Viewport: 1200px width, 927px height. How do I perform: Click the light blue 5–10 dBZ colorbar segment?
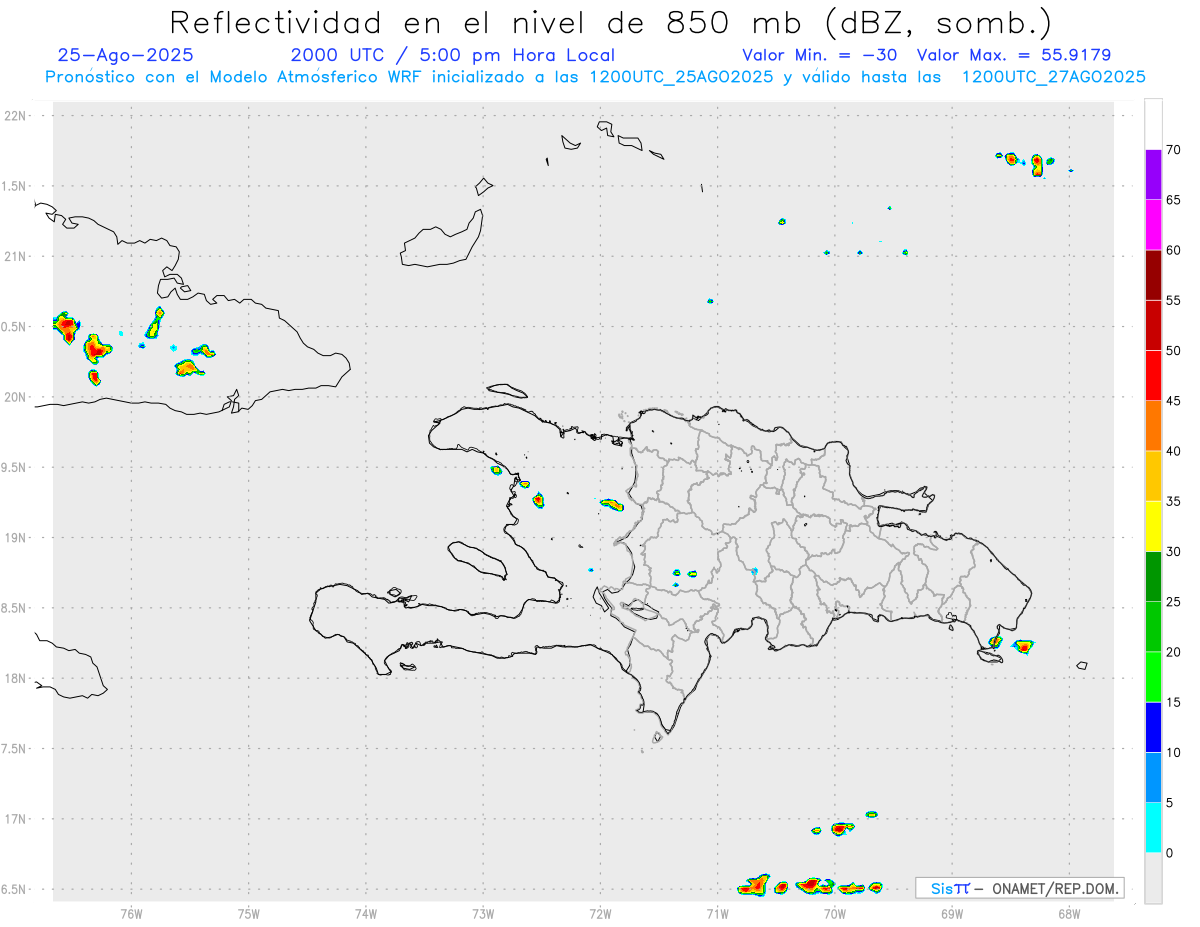click(x=1154, y=778)
